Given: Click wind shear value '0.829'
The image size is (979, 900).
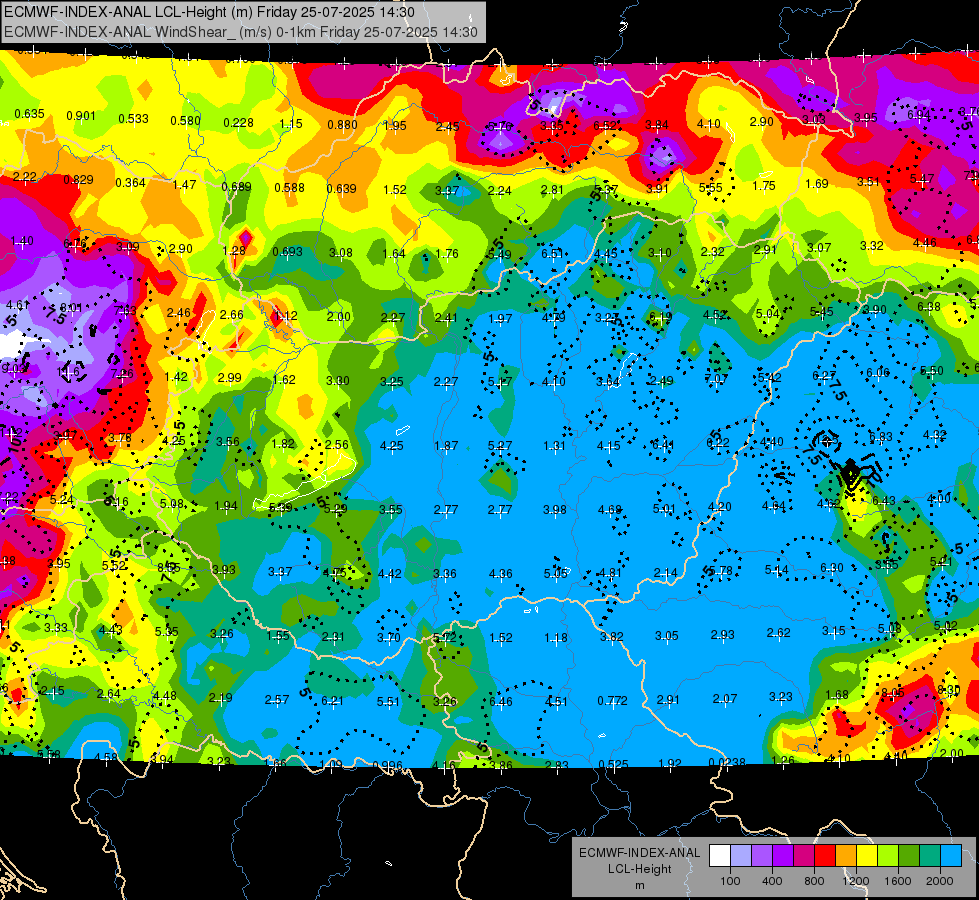Looking at the screenshot, I should point(78,180).
